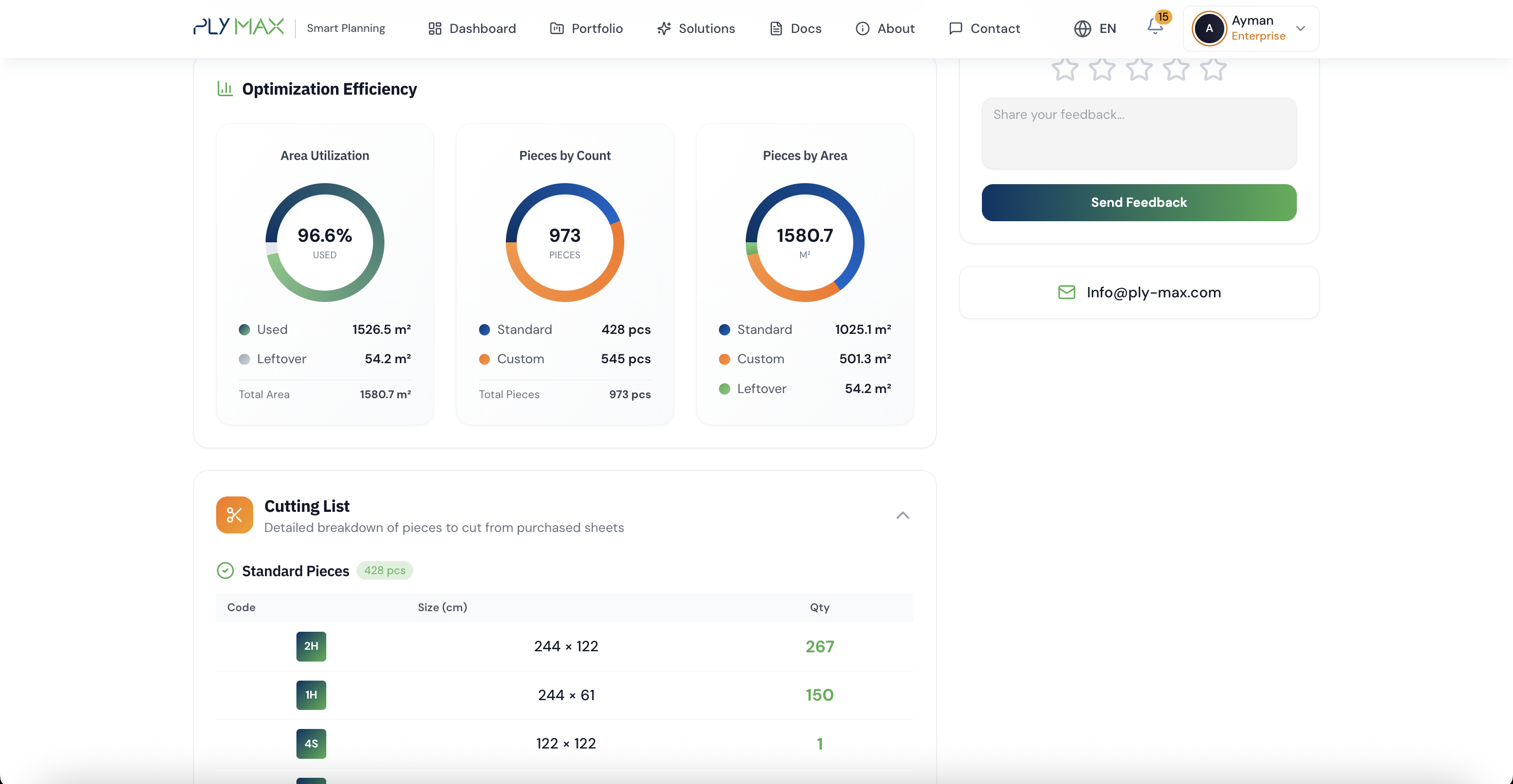Screen dimensions: 1513x784
Task: Go to the Solutions nav item
Action: [696, 29]
